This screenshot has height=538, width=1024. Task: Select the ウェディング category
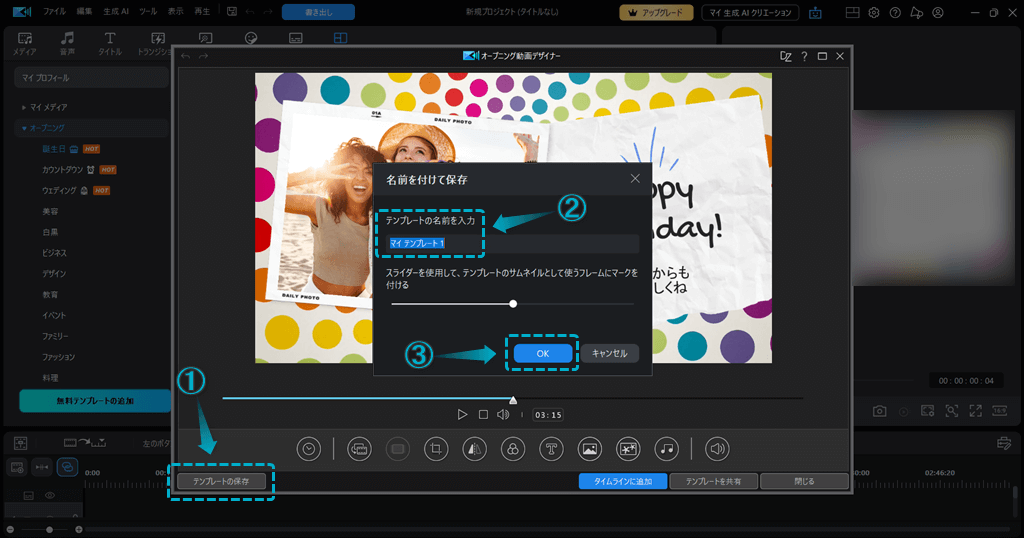59,191
